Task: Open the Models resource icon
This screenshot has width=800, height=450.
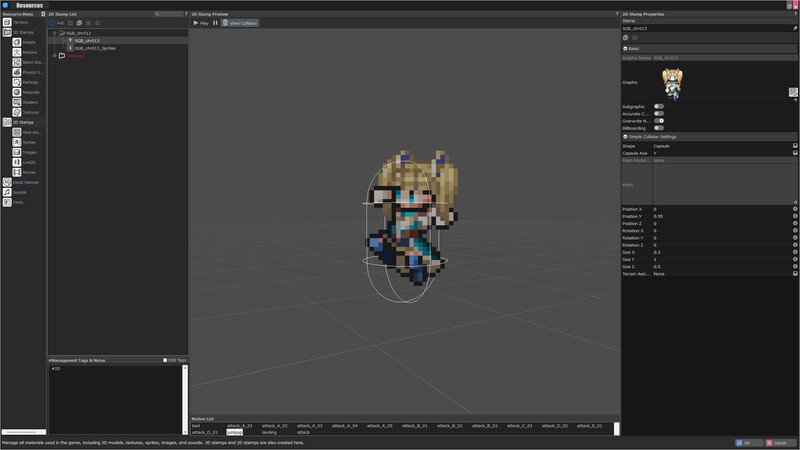Action: click(17, 42)
